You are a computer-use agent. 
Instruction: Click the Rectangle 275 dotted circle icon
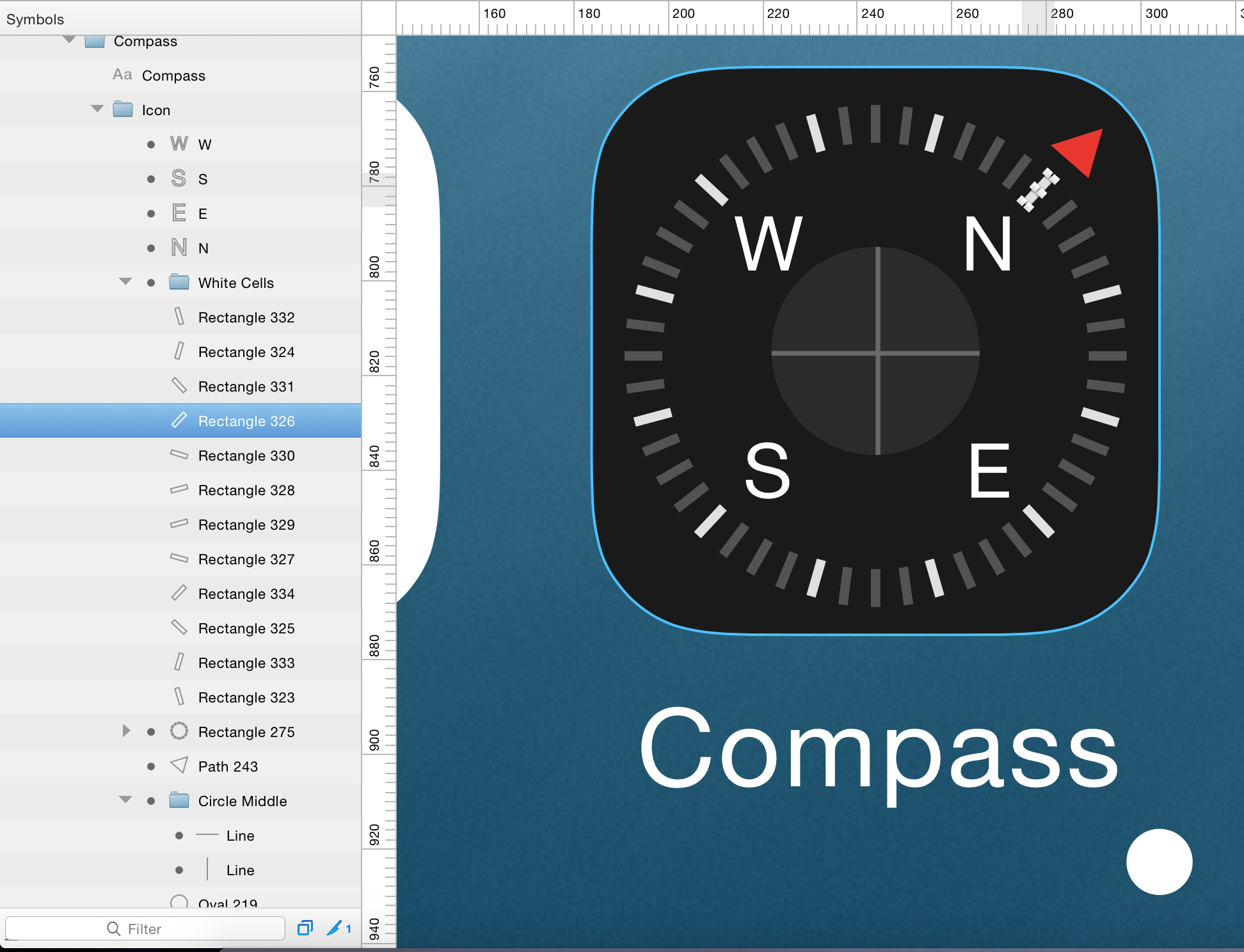pos(179,731)
